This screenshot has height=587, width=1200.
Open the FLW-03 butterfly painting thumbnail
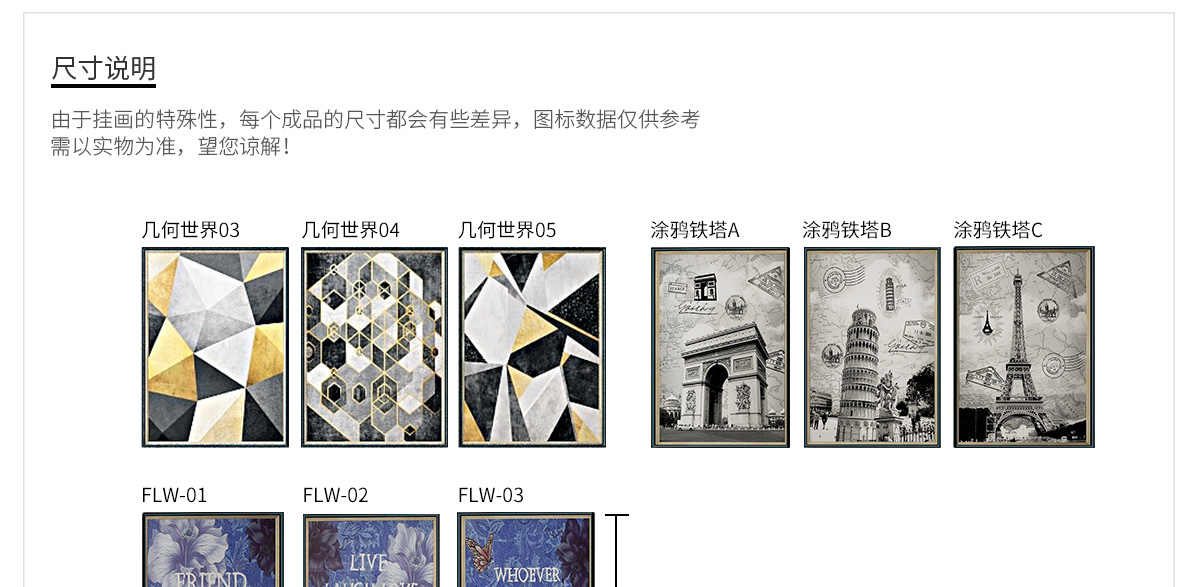click(x=526, y=550)
